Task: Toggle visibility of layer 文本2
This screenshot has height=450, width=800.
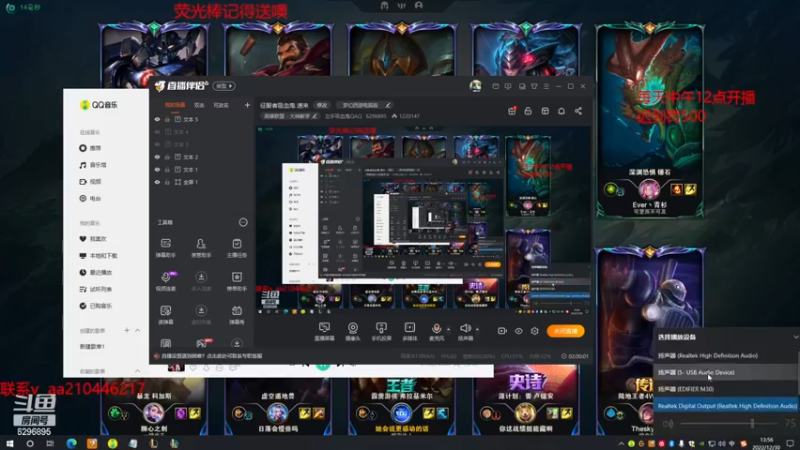Action: [157, 157]
